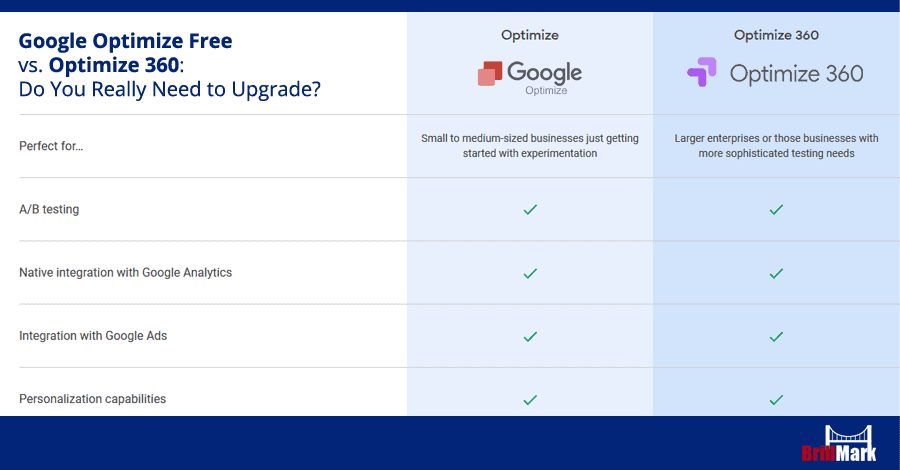The width and height of the screenshot is (900, 470).
Task: Click 'Native integration with Google Analytics' label
Action: pos(126,273)
